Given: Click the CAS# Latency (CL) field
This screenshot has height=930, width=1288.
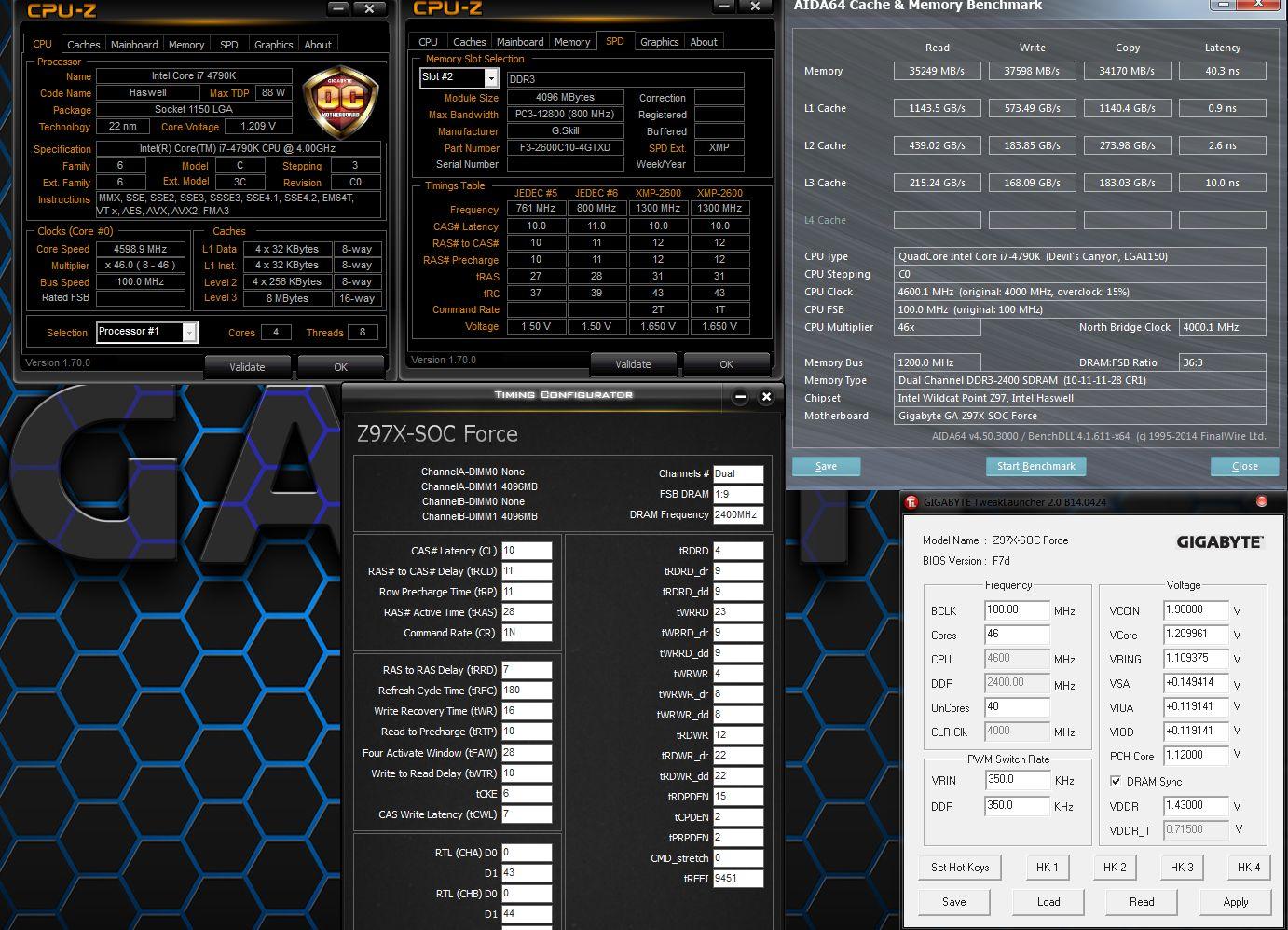Looking at the screenshot, I should (x=527, y=551).
